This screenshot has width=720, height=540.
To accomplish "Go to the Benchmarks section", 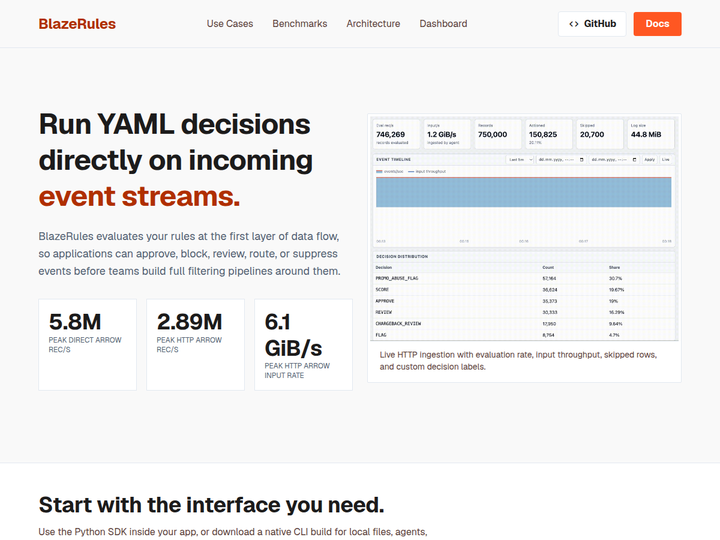I will [x=299, y=24].
